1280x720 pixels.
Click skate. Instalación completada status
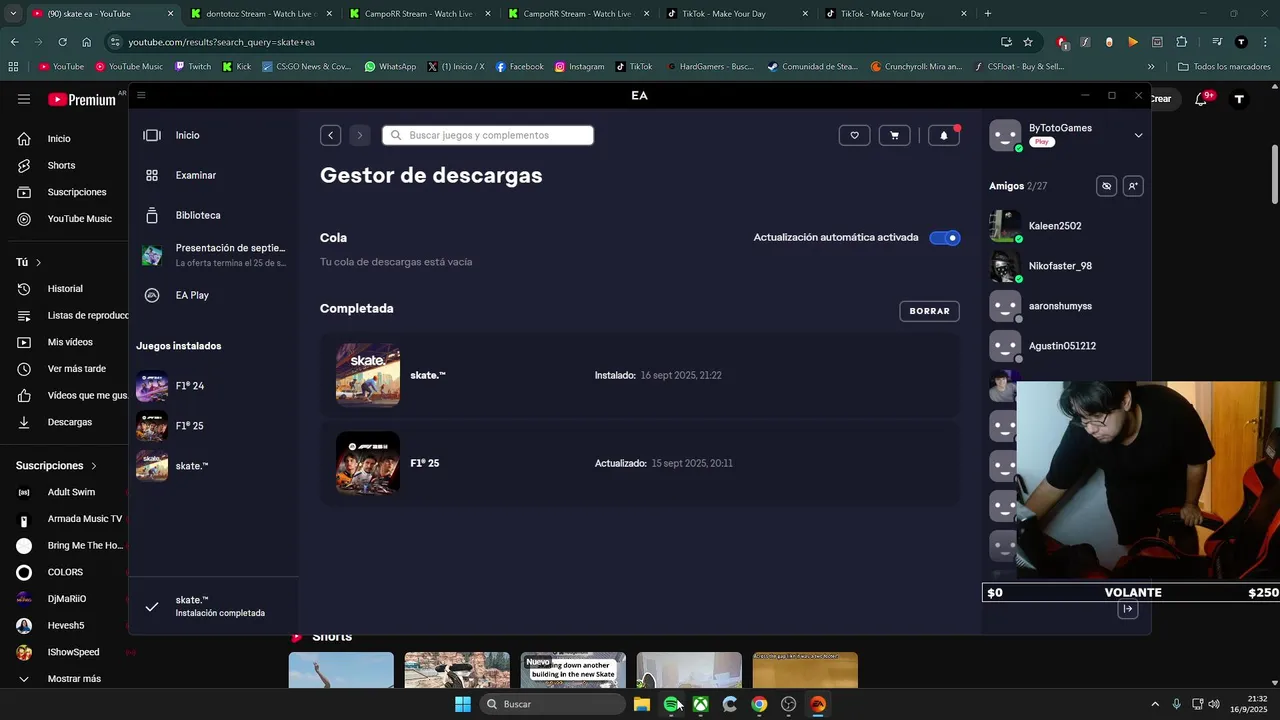(213, 606)
